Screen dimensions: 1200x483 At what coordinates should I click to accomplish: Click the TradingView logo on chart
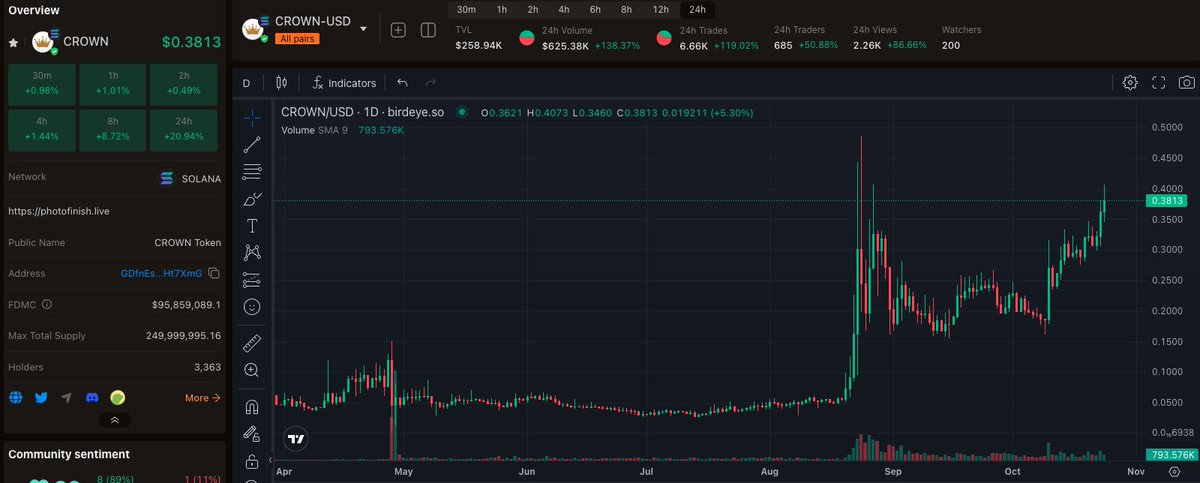(295, 438)
